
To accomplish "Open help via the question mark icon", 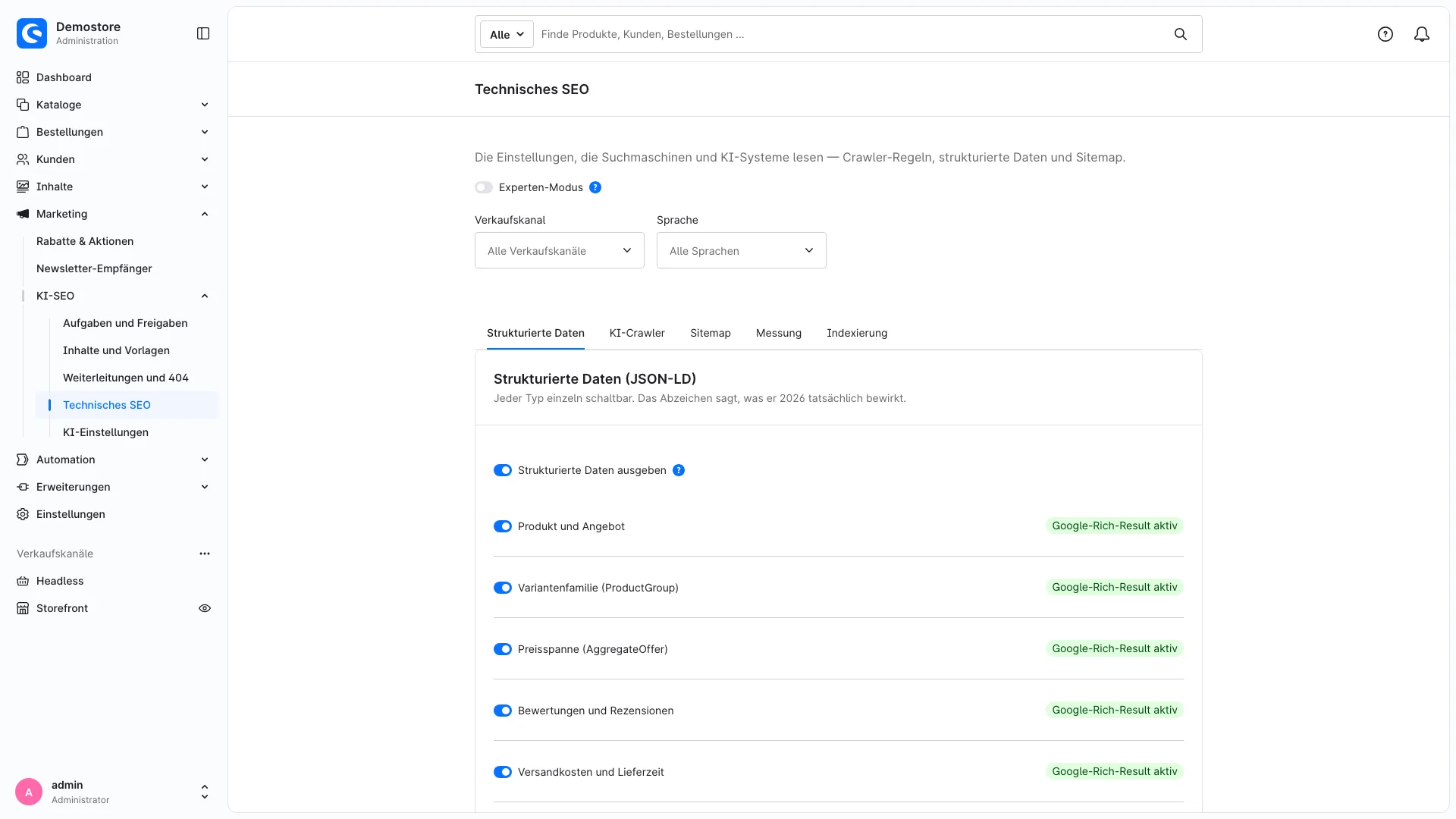I will pos(1385,34).
